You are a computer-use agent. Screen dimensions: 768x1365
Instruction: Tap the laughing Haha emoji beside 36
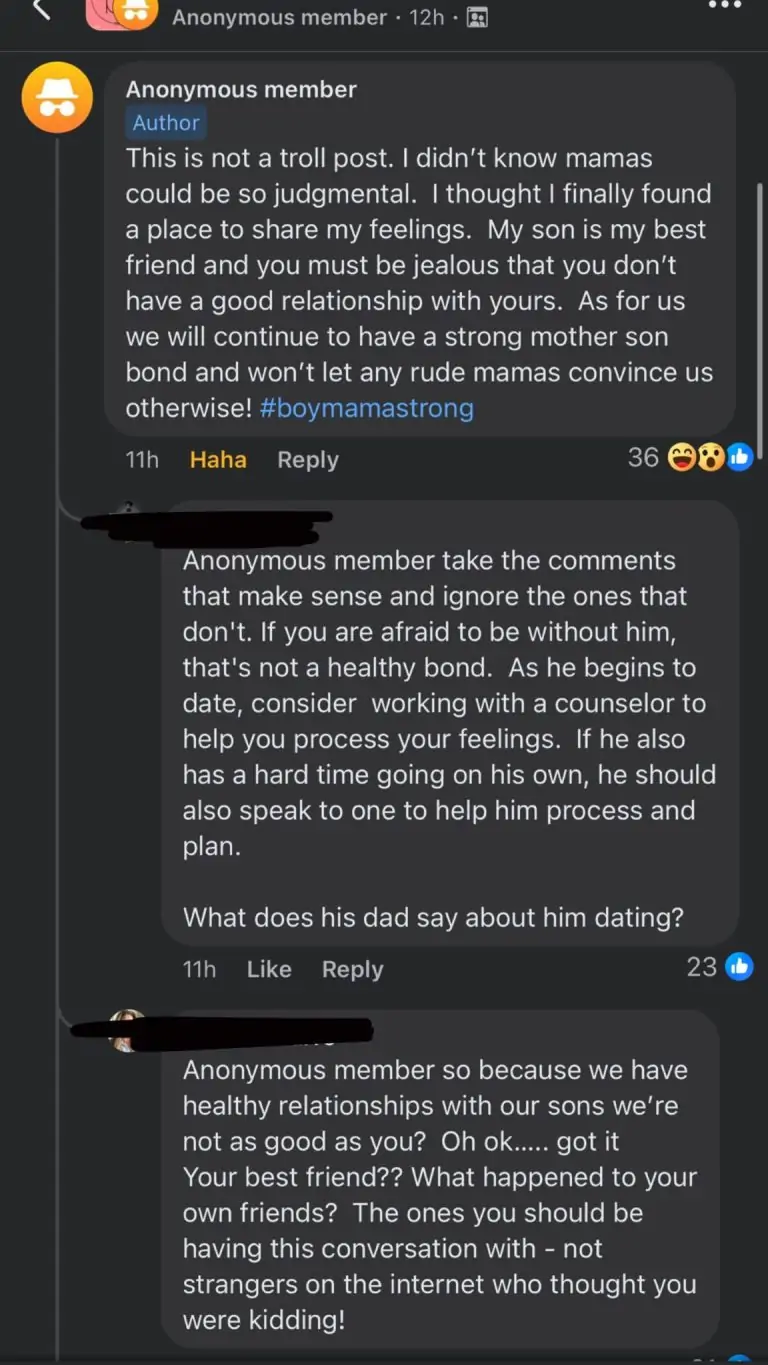682,459
